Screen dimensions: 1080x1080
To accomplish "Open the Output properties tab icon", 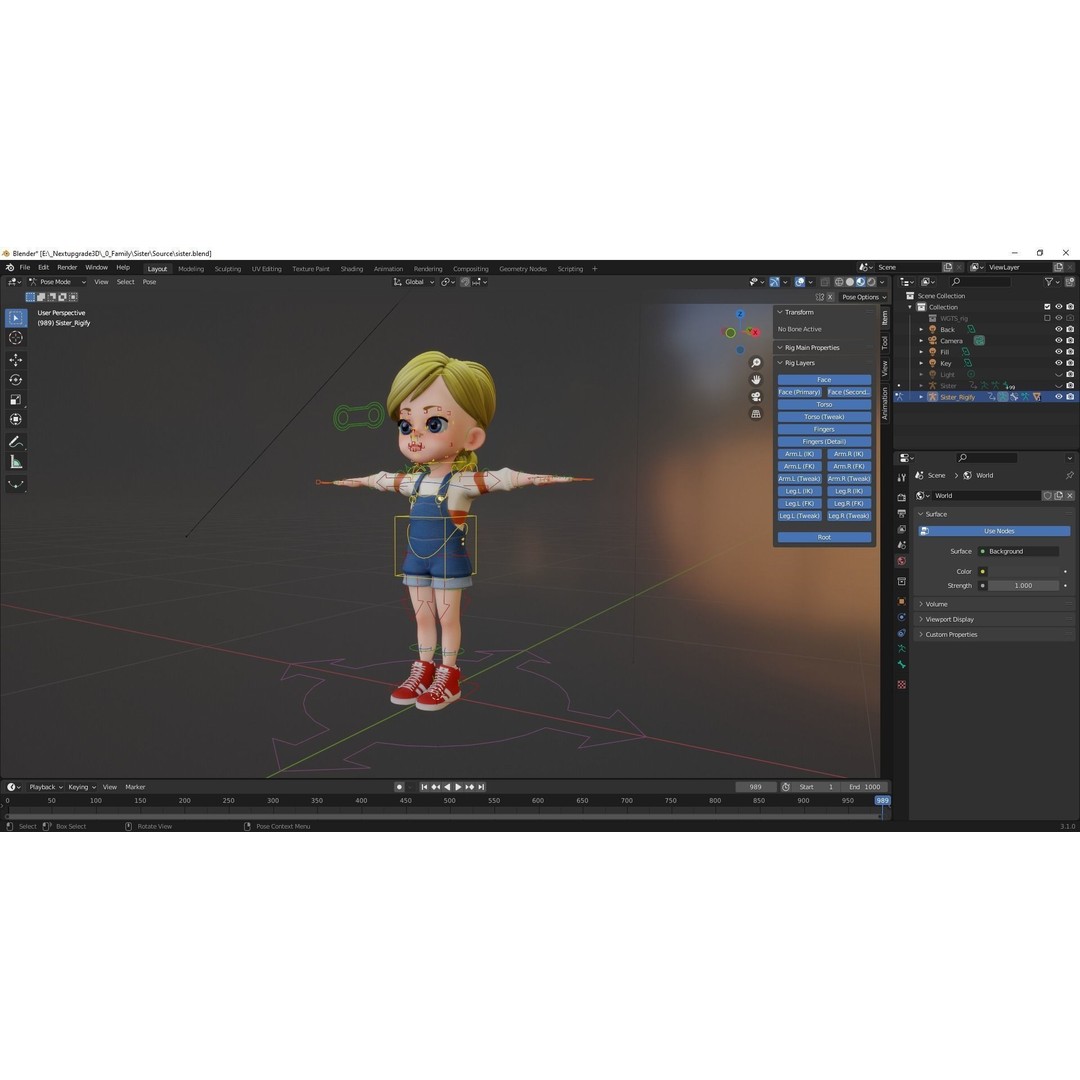I will pyautogui.click(x=902, y=513).
